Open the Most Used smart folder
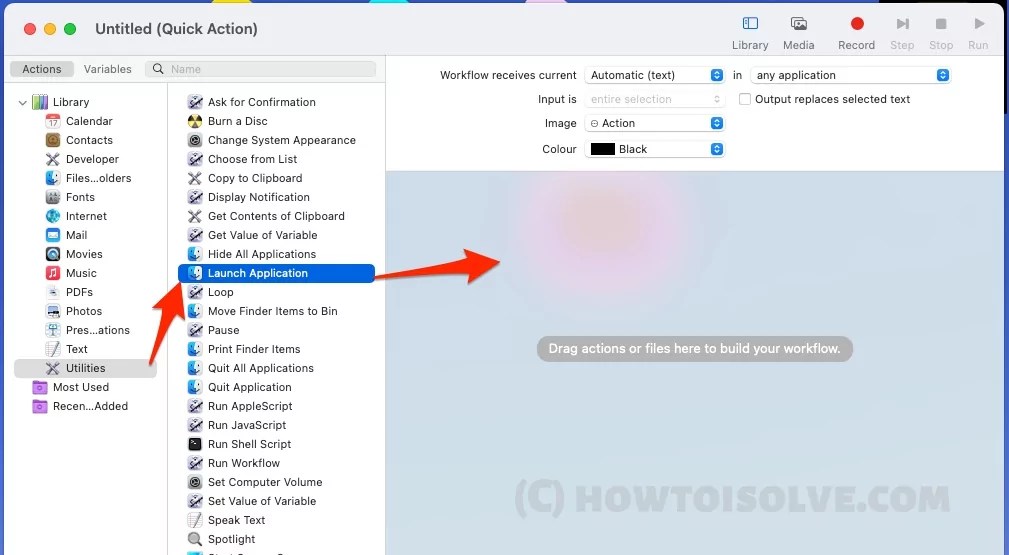 point(80,387)
